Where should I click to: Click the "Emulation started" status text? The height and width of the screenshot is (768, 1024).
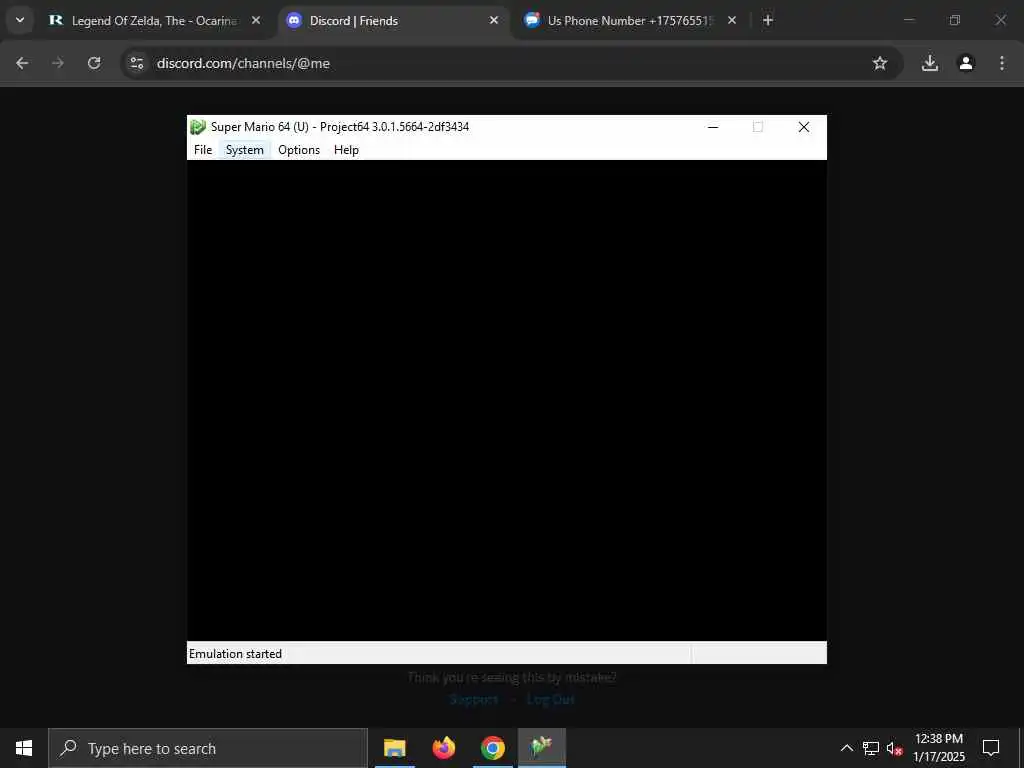235,654
